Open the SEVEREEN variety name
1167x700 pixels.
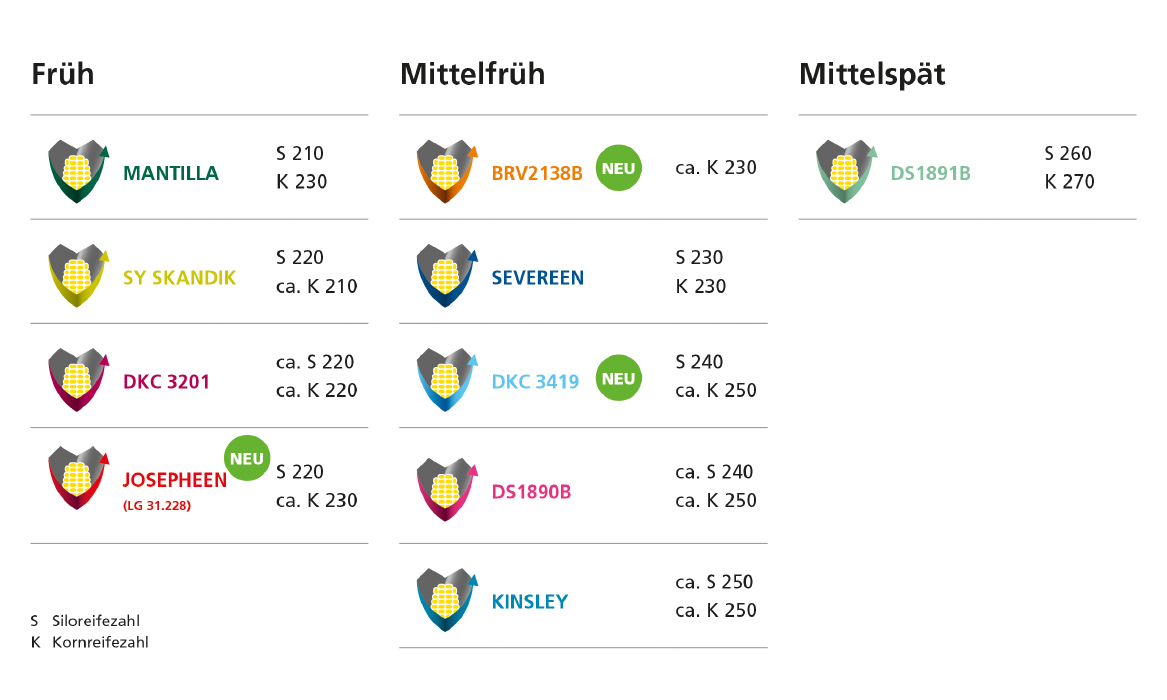pos(537,277)
